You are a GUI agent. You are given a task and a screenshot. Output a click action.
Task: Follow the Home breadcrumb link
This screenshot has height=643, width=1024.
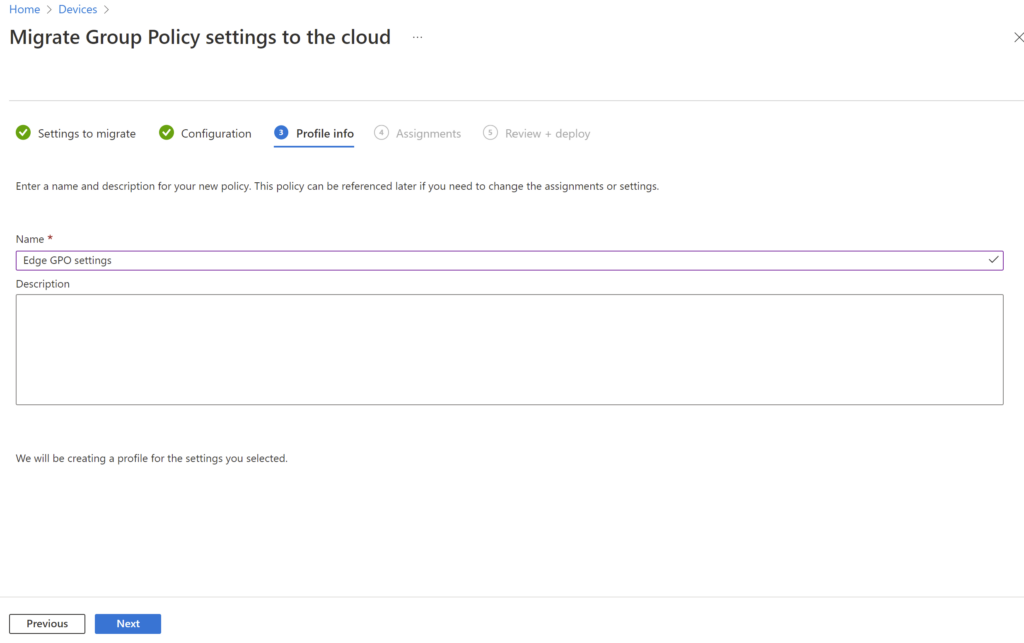click(x=24, y=9)
